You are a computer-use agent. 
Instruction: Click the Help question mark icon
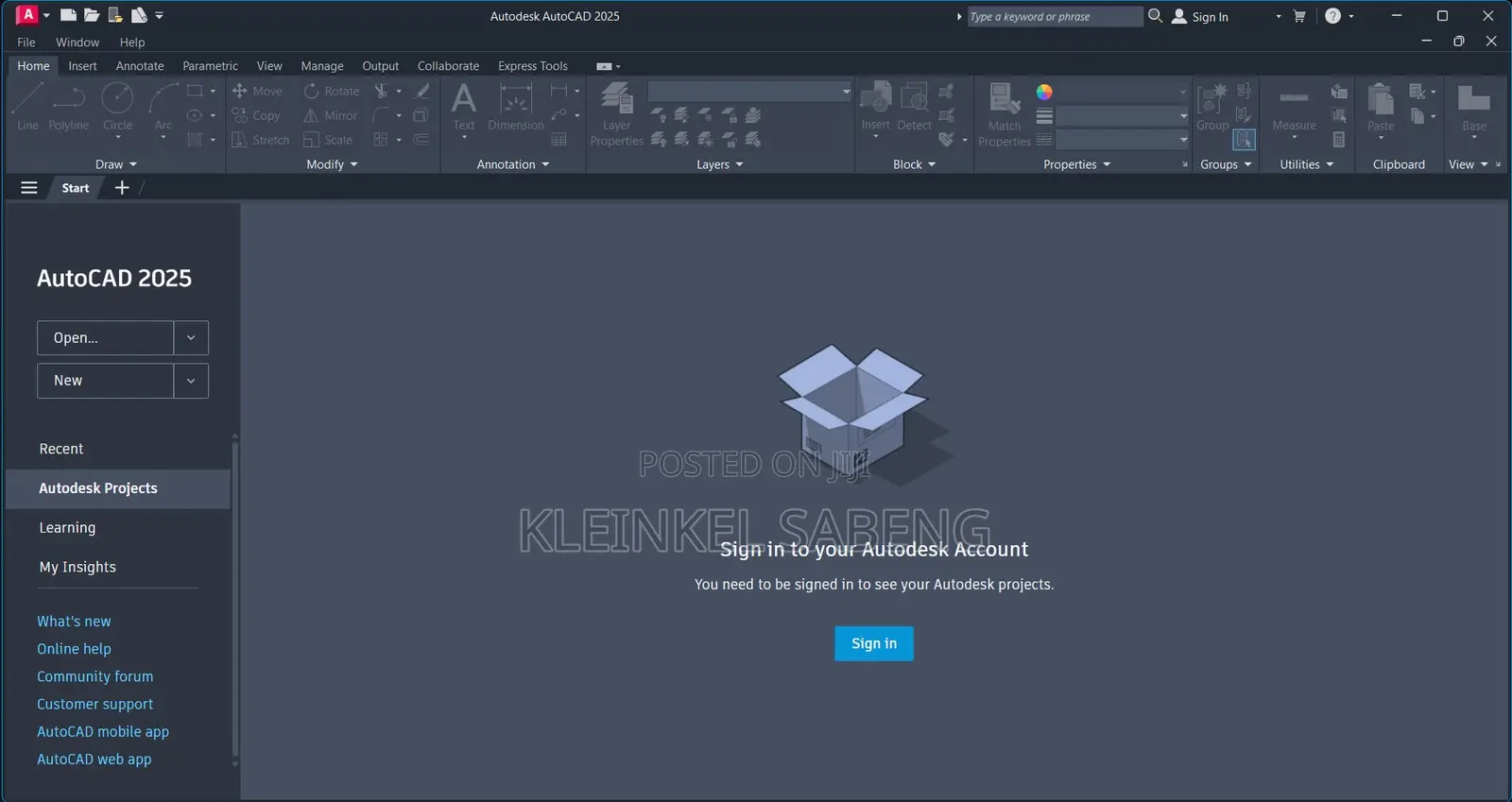(1332, 16)
